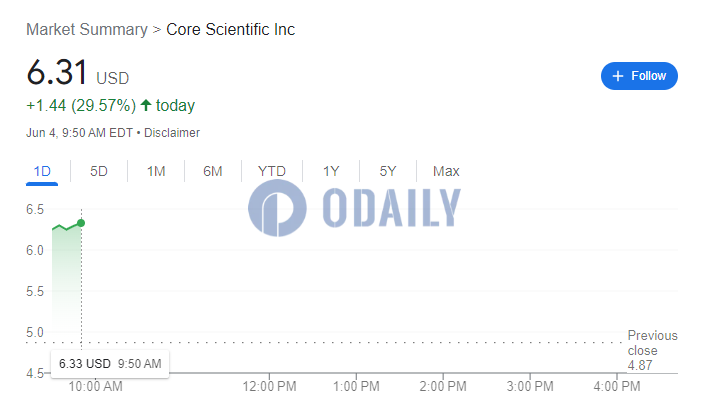Click the green price marker dot
Image resolution: width=709 pixels, height=417 pixels.
click(x=81, y=223)
